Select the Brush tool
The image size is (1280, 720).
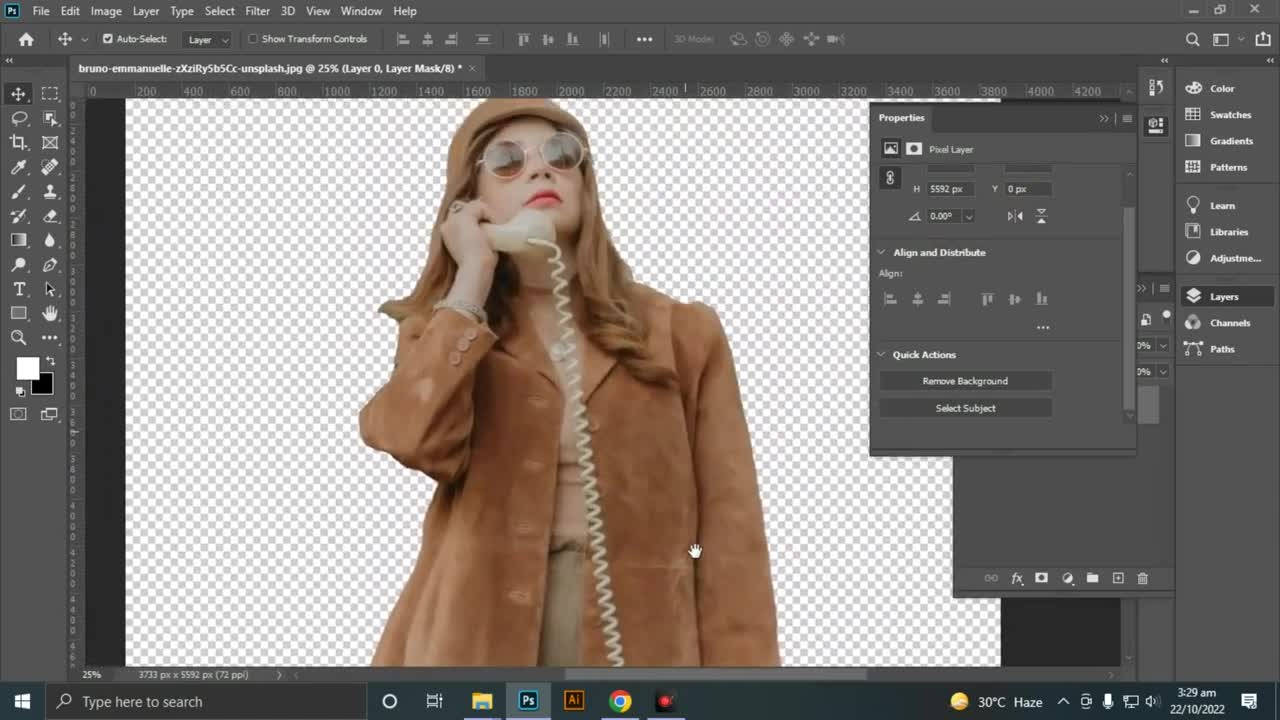click(19, 192)
